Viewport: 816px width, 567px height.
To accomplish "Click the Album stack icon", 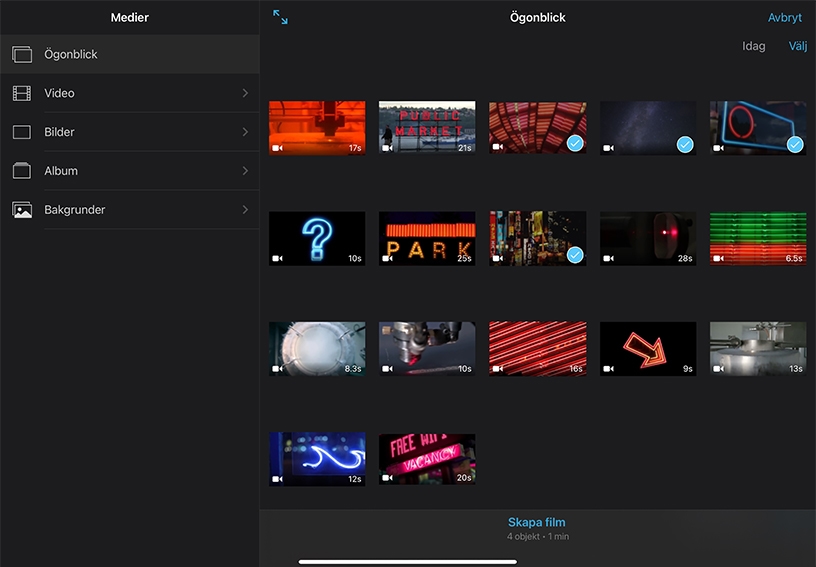I will coord(22,171).
